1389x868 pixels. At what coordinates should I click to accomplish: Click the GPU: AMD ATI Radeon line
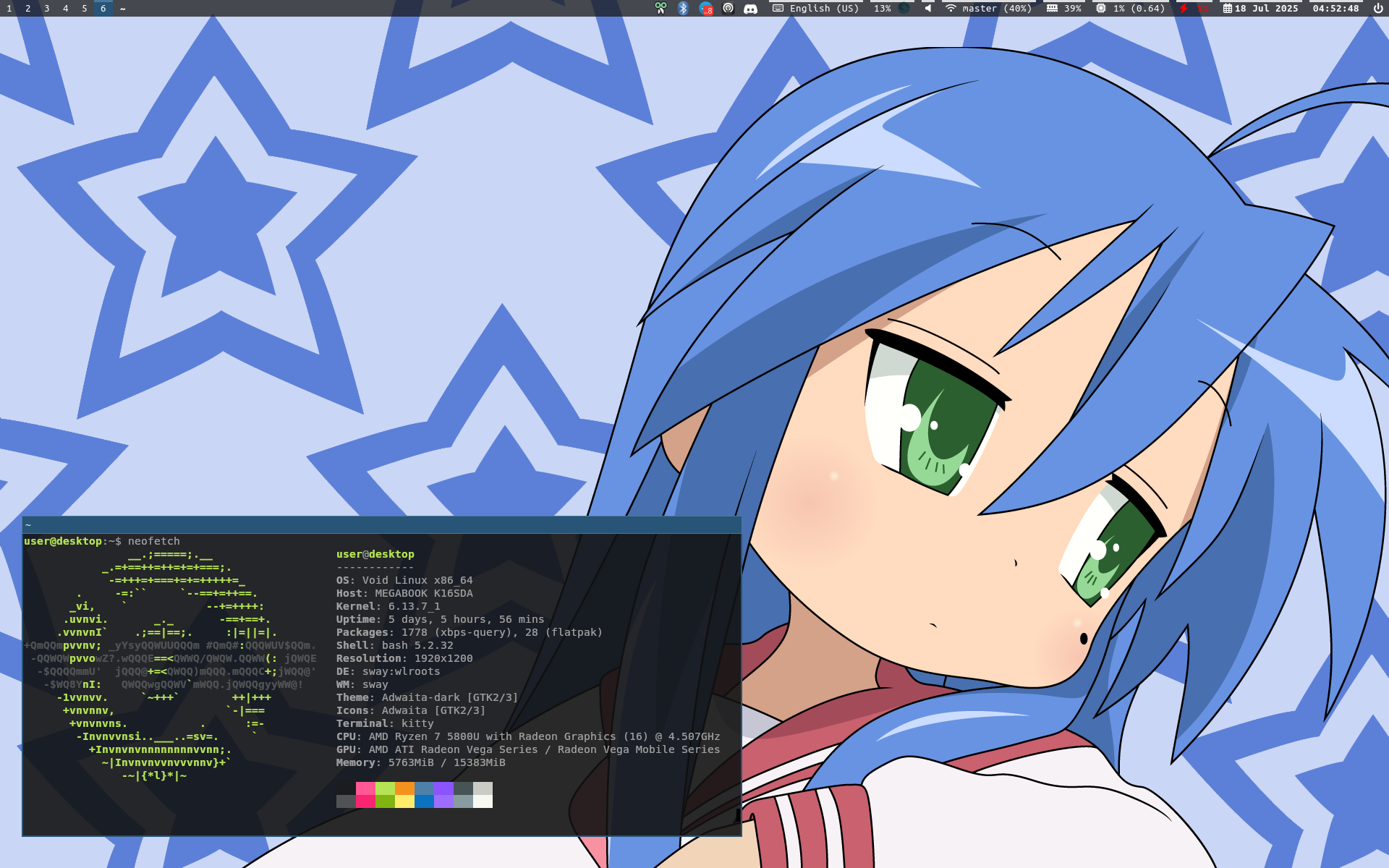tap(528, 749)
